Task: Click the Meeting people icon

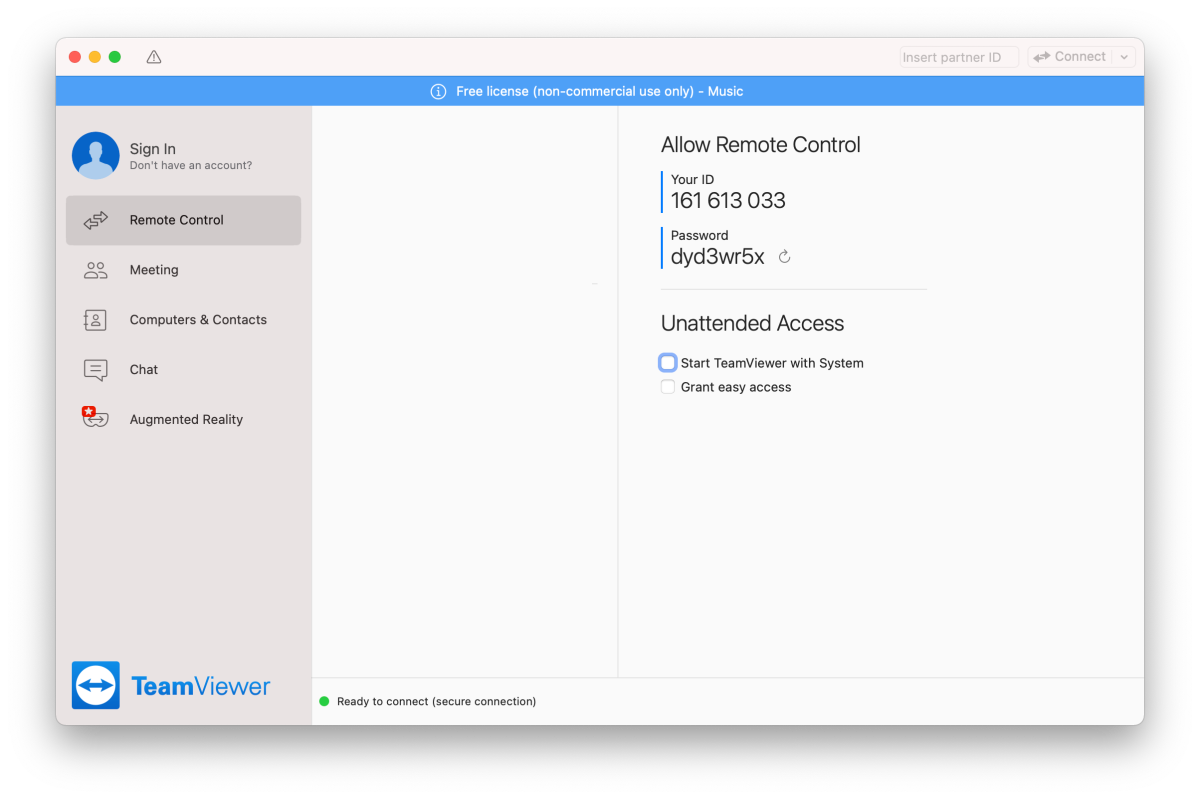Action: coord(96,270)
